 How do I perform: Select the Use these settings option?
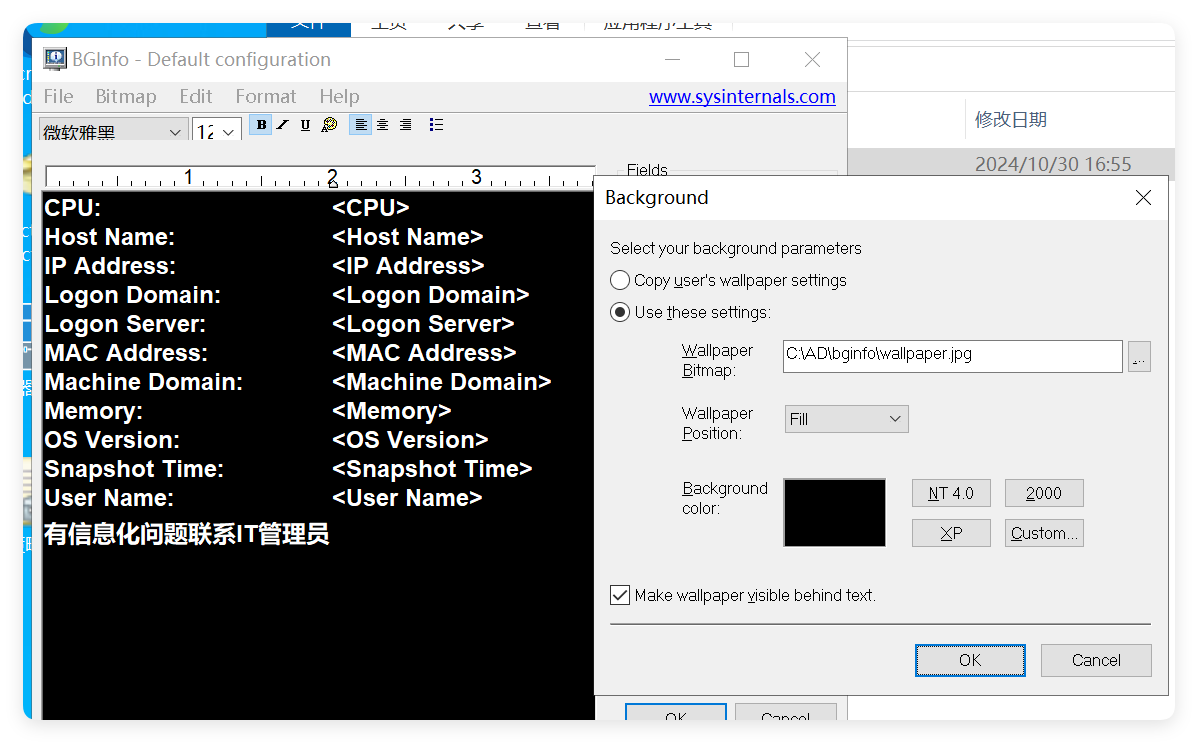click(x=620, y=311)
